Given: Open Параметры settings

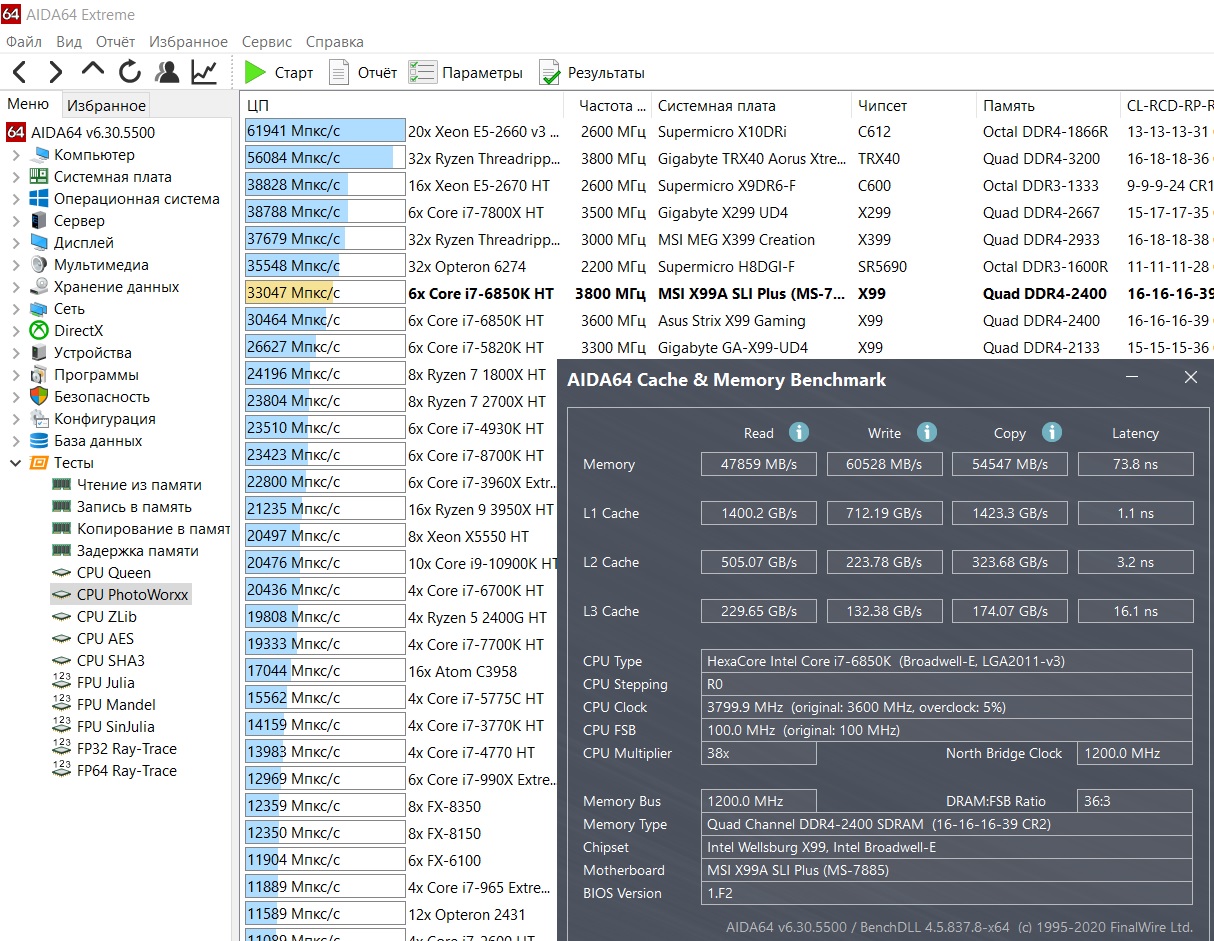Looking at the screenshot, I should coord(466,72).
